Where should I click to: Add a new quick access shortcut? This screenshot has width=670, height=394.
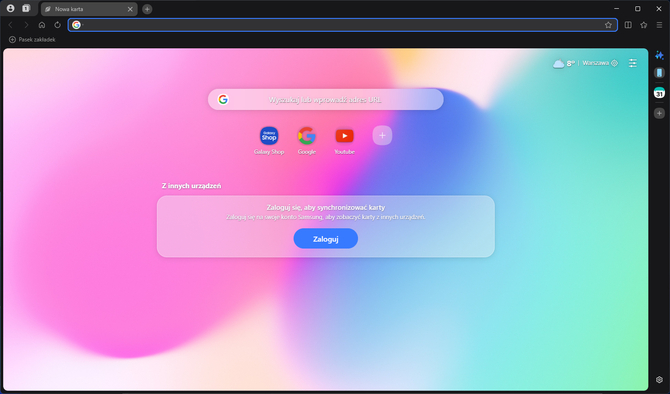(x=382, y=135)
